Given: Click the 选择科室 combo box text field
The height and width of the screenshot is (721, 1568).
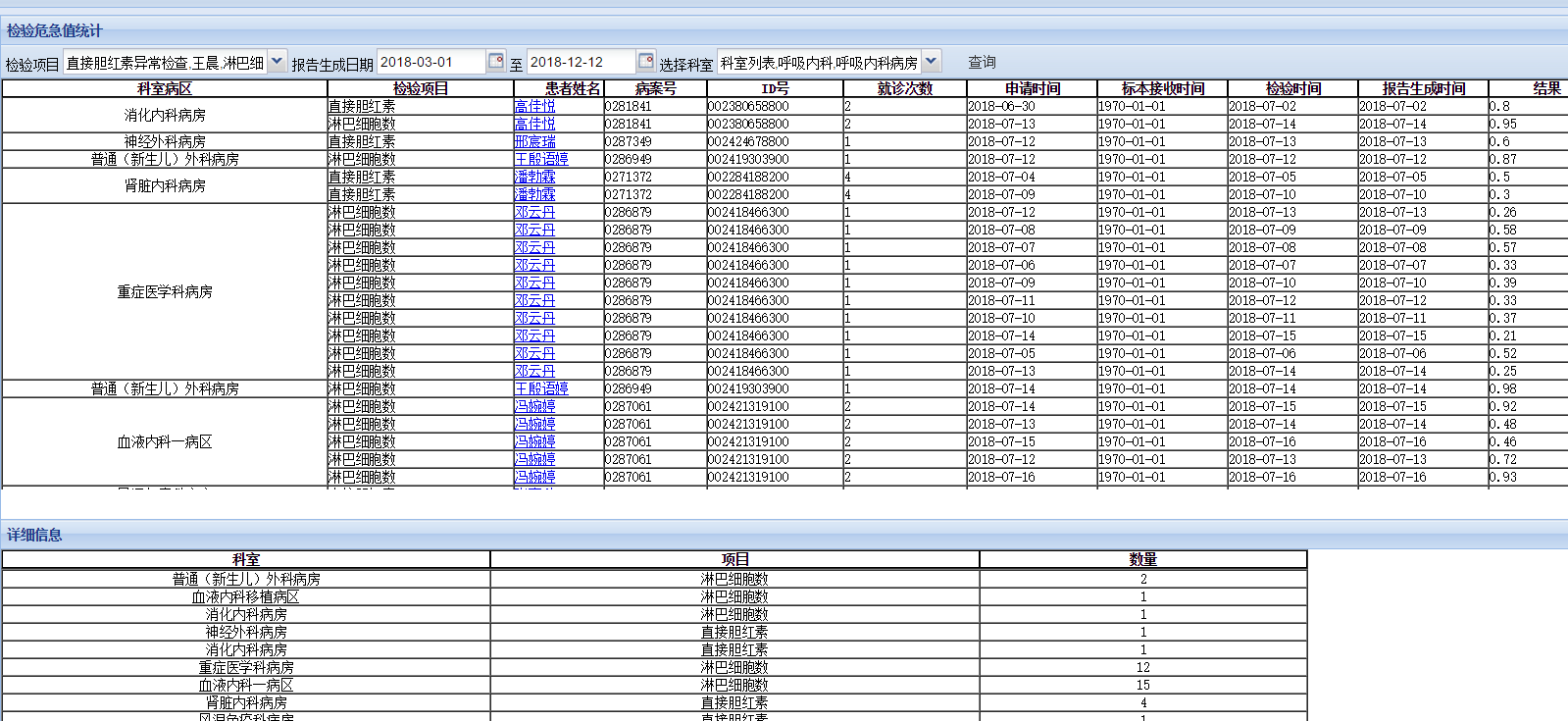Looking at the screenshot, I should (x=818, y=63).
